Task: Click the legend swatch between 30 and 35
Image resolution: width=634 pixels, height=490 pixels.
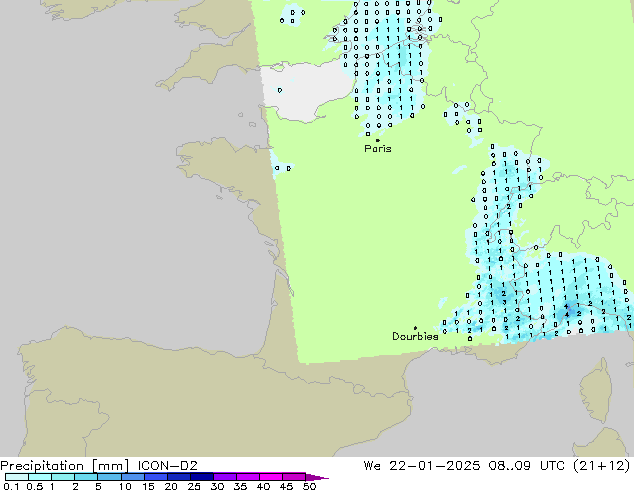Action: pyautogui.click(x=225, y=477)
